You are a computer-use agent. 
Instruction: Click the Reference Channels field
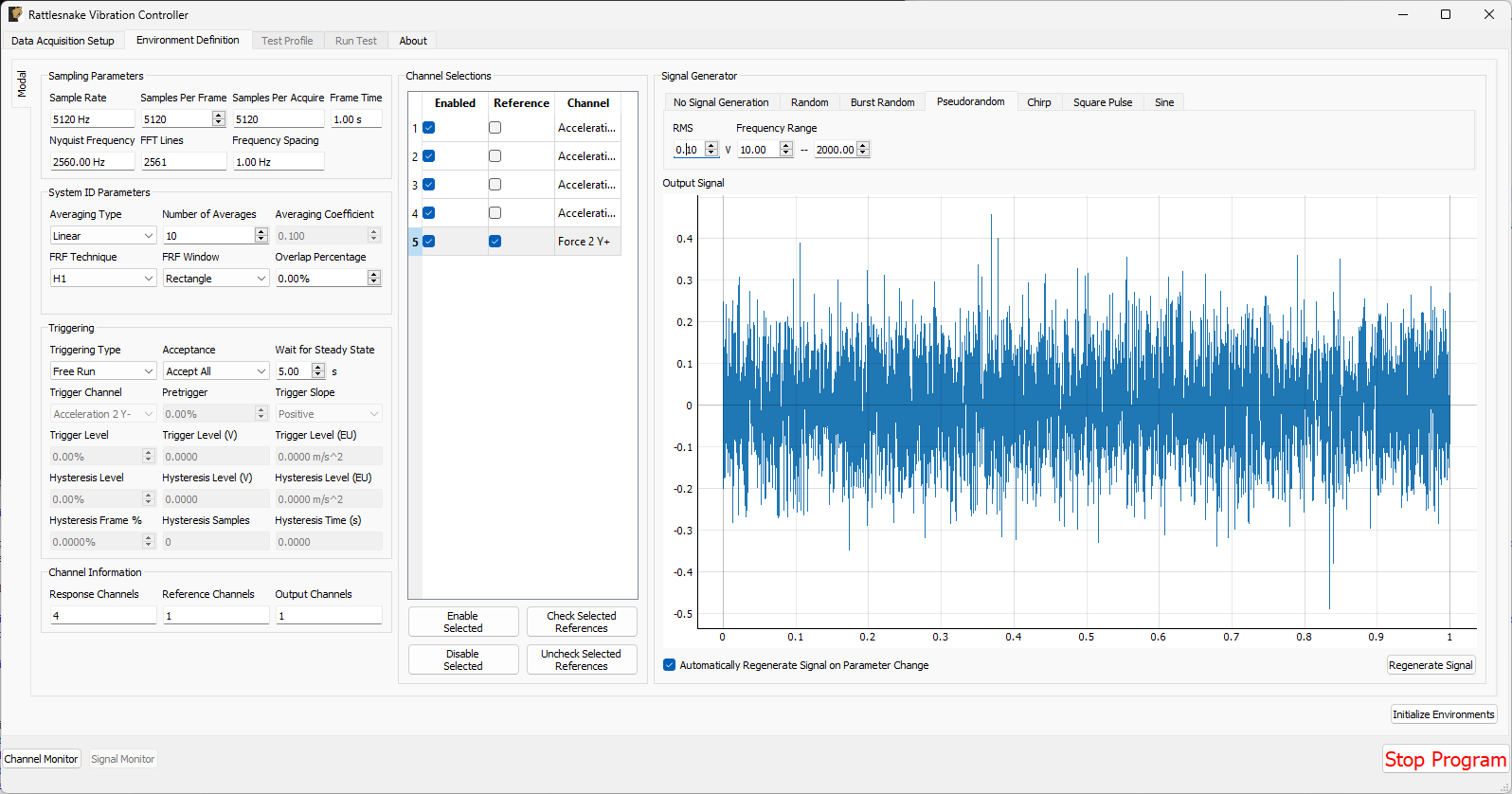[x=216, y=616]
